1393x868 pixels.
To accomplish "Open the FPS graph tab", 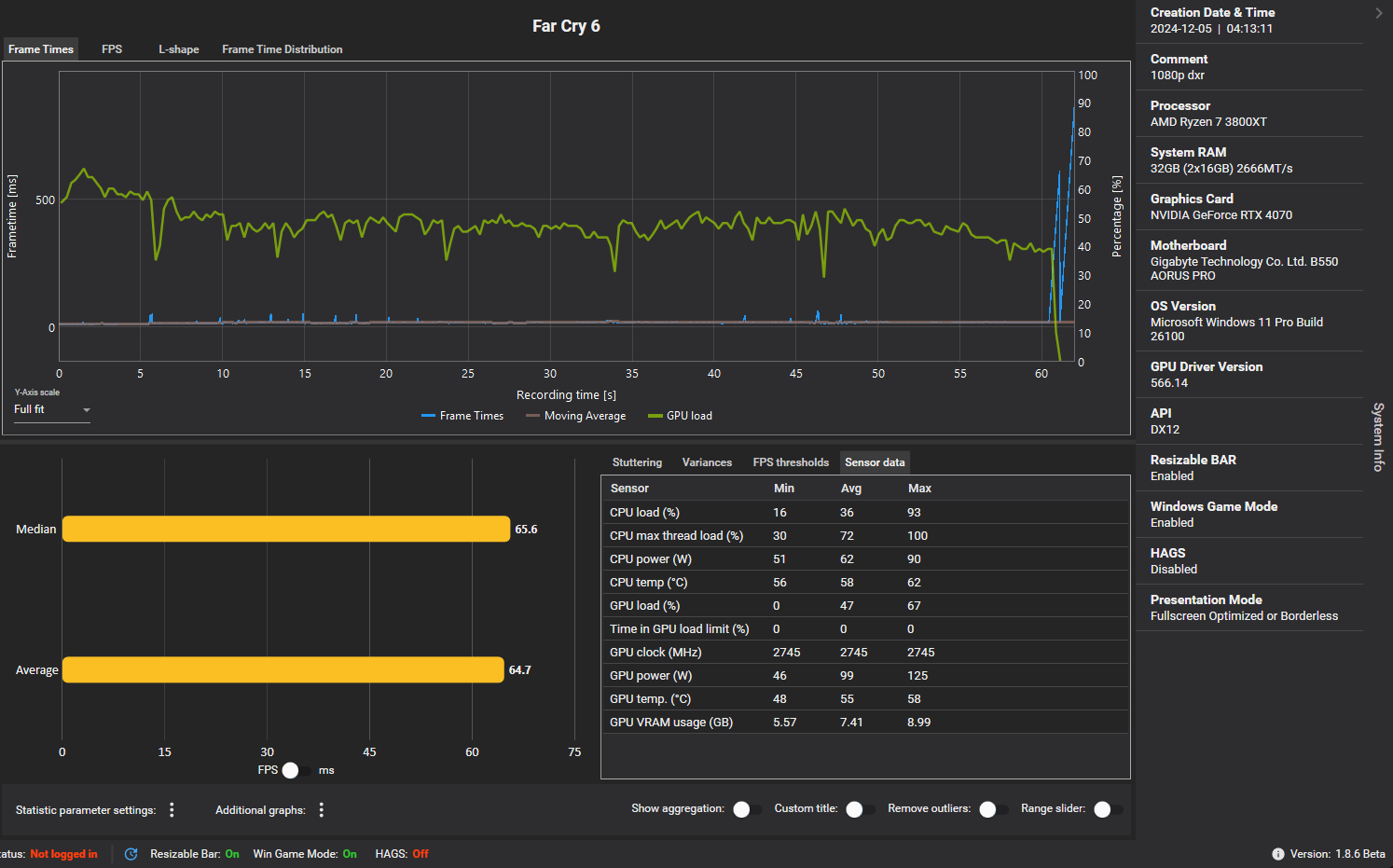I will tap(112, 49).
